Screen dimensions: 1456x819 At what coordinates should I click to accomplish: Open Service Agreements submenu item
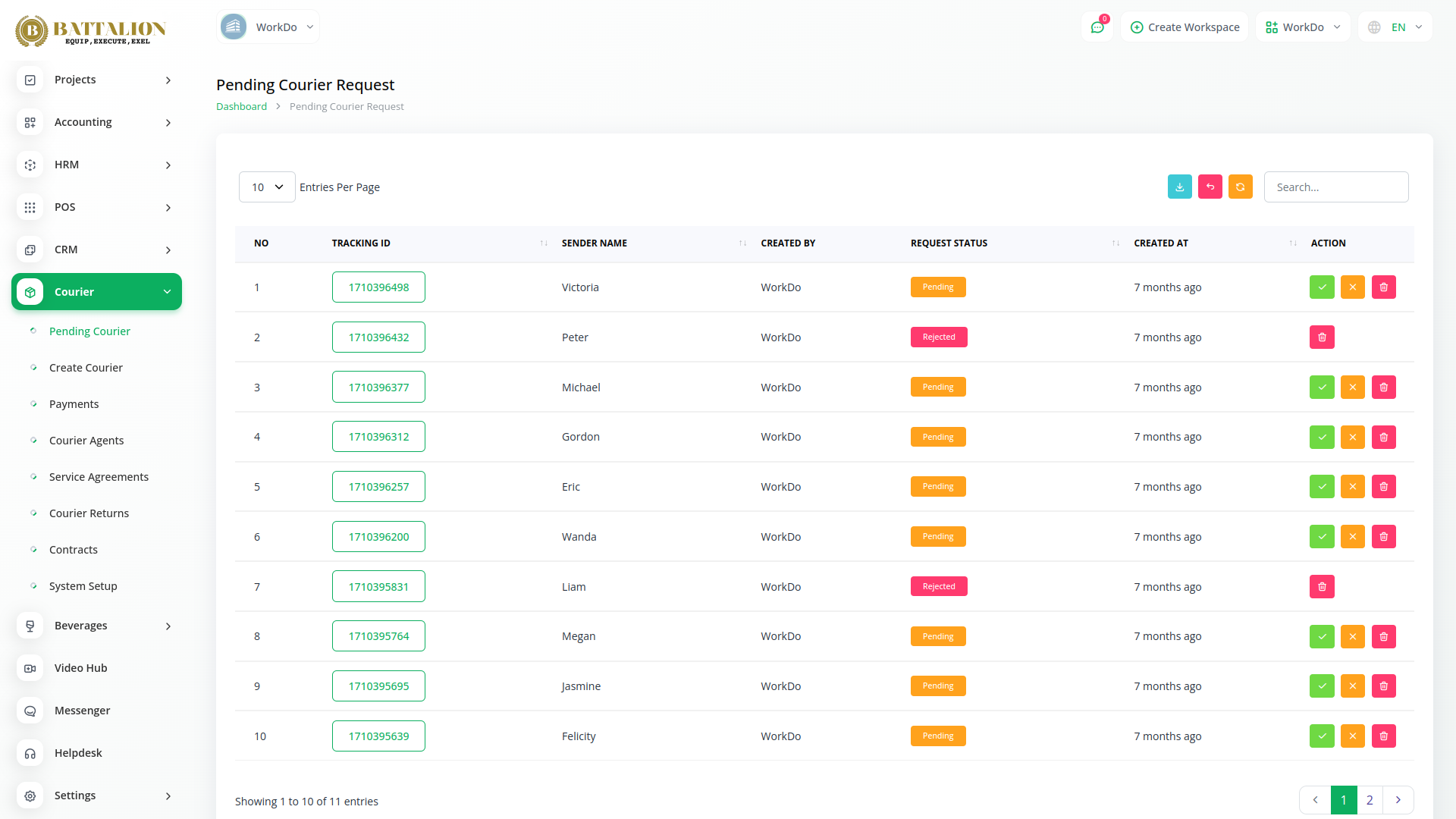pyautogui.click(x=99, y=477)
